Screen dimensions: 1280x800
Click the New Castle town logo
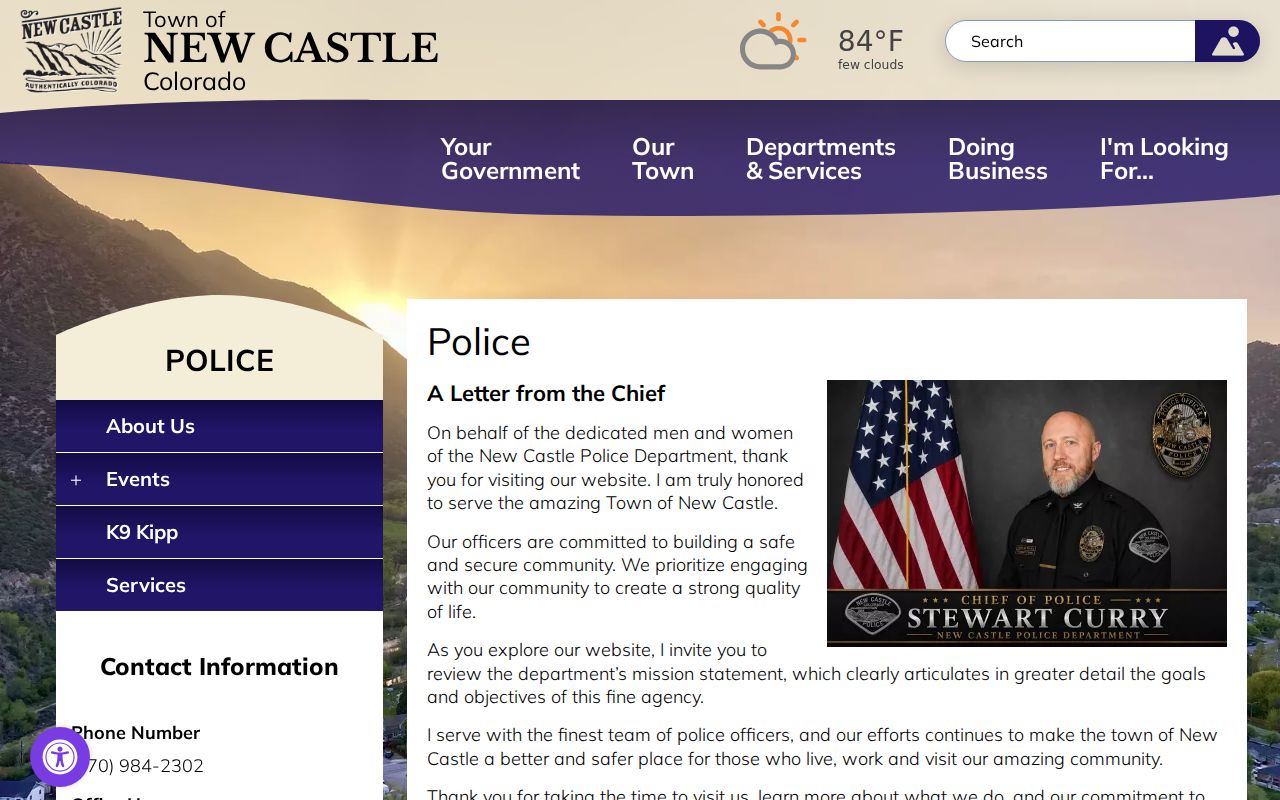click(71, 51)
